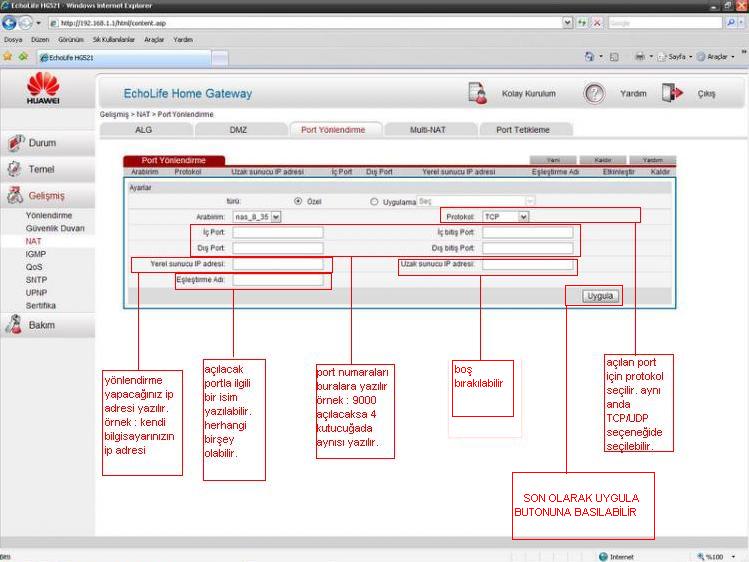This screenshot has width=749, height=562.
Task: Open the Sık Kullanılanlar menu
Action: pyautogui.click(x=114, y=40)
